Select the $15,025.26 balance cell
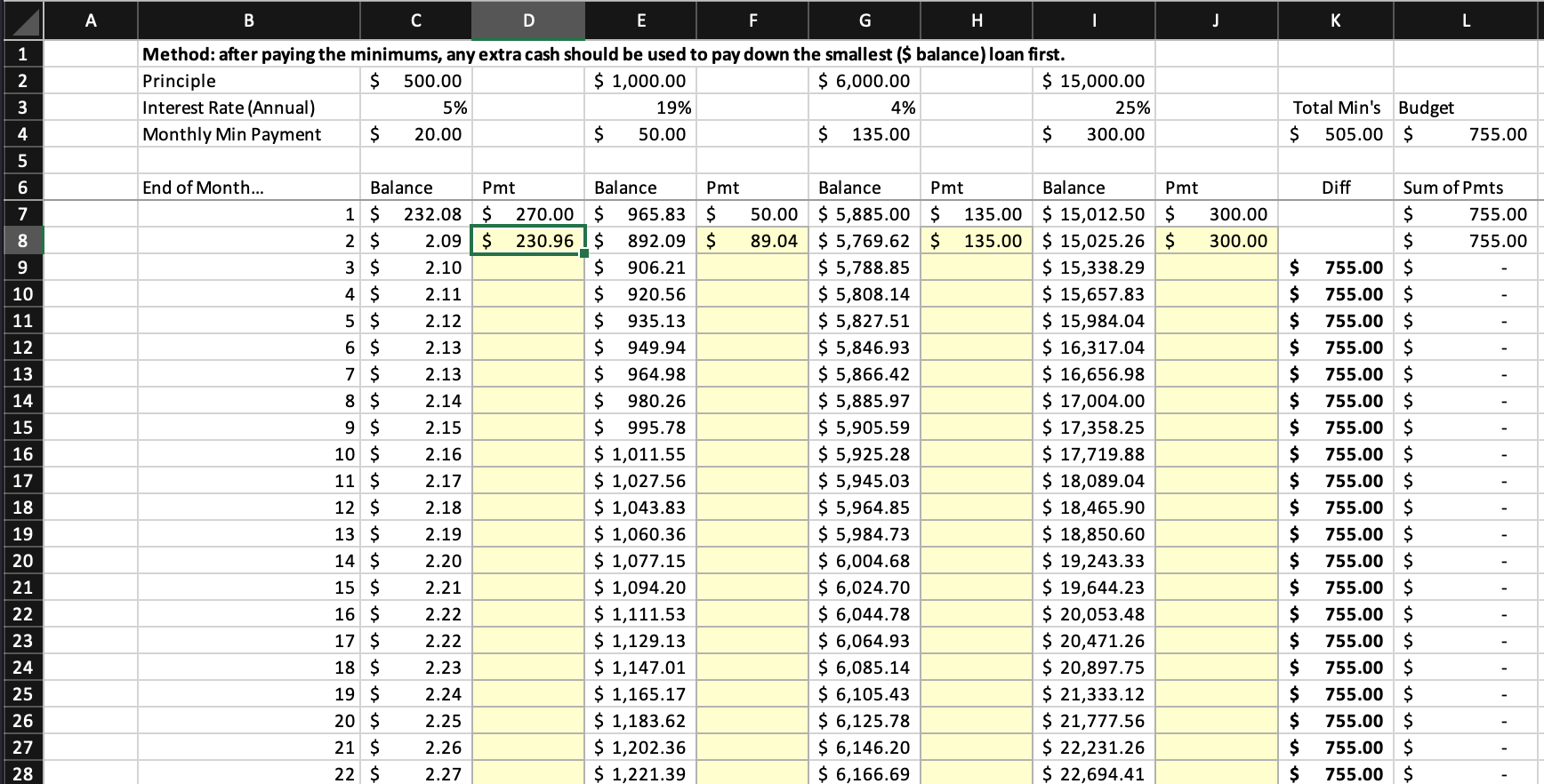The image size is (1544, 784). click(x=1094, y=241)
